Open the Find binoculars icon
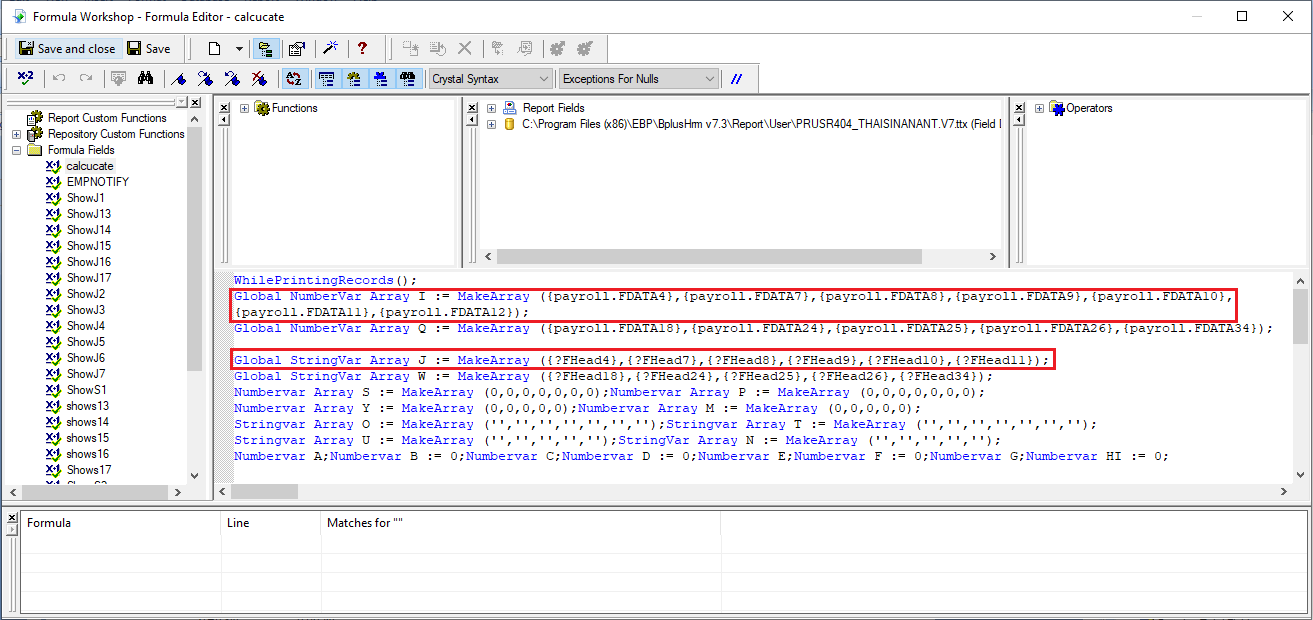 pyautogui.click(x=145, y=78)
